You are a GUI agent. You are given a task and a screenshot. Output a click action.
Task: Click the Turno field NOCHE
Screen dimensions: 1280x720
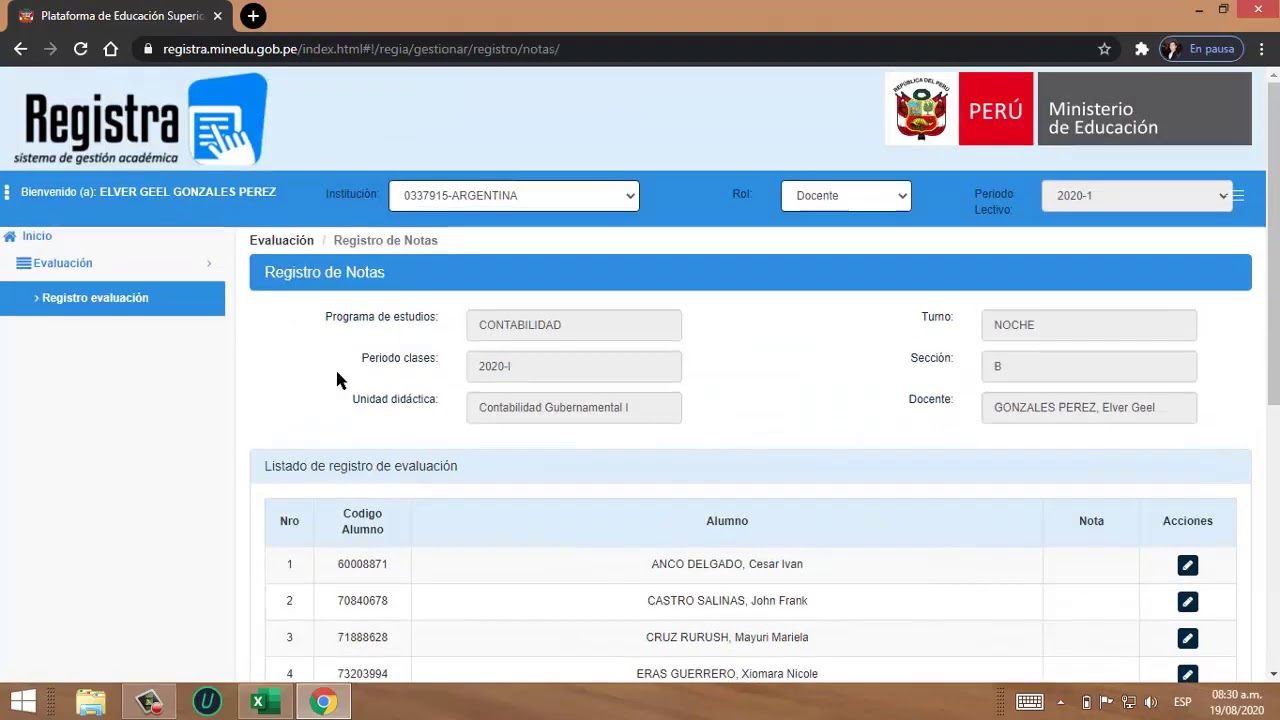(x=1089, y=325)
